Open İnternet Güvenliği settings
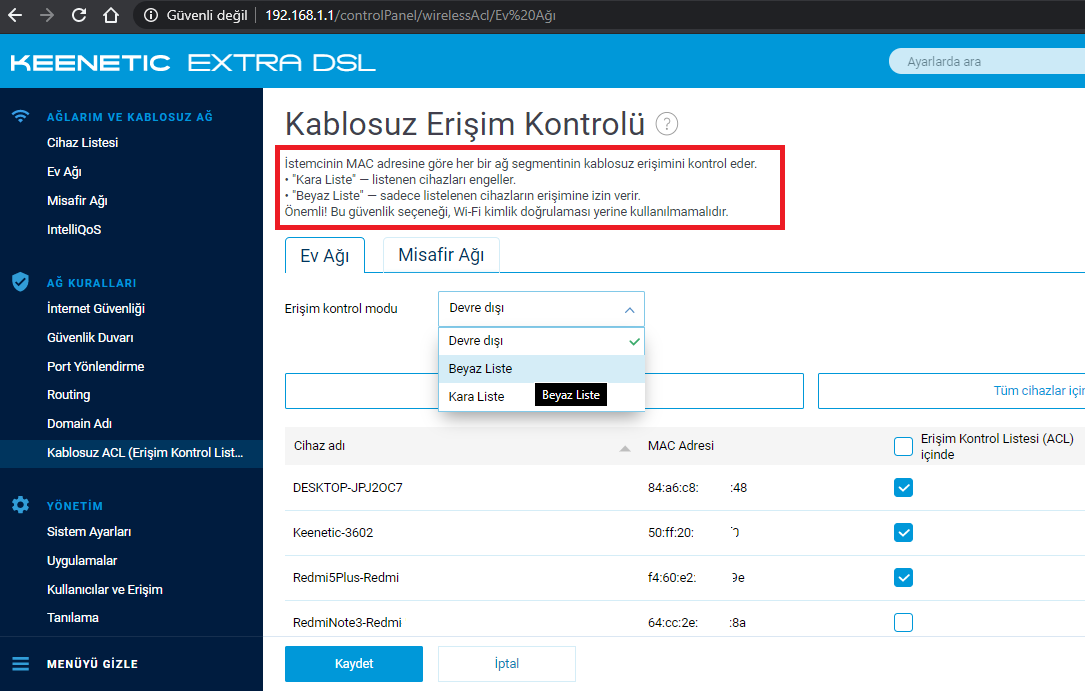Screen dimensions: 1085x691 point(95,308)
